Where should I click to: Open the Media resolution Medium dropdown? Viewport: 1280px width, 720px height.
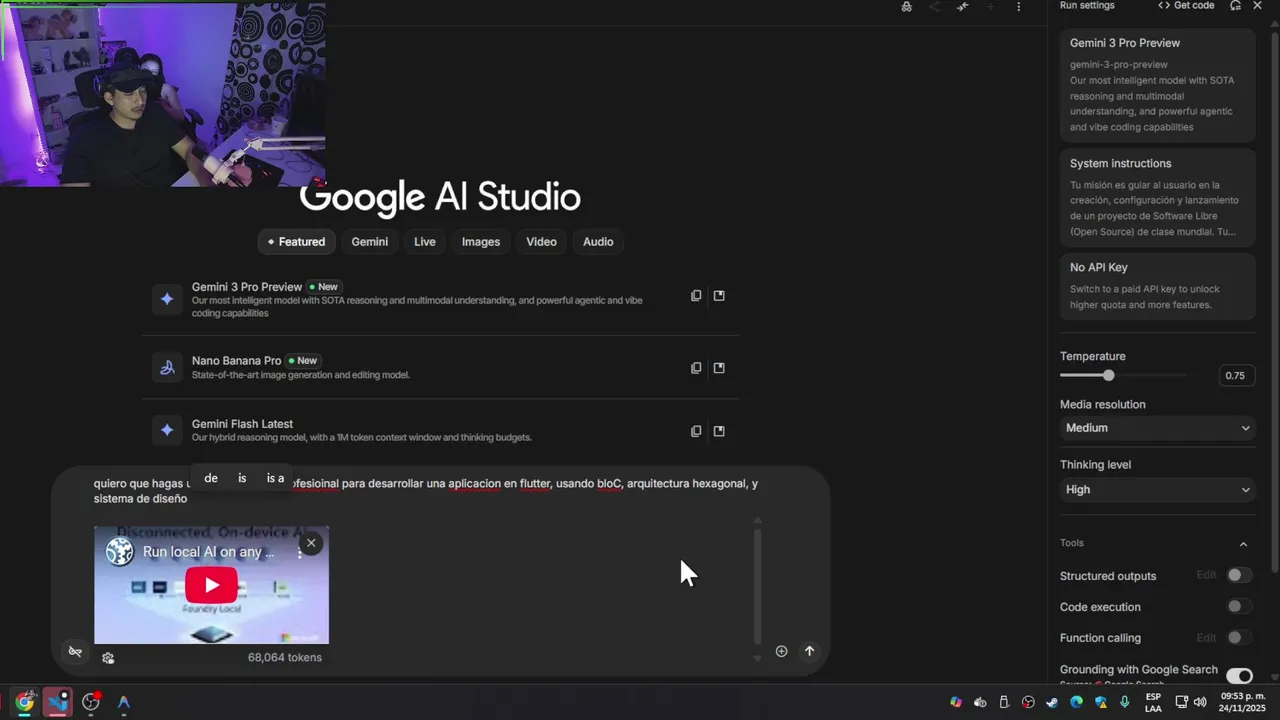tap(1157, 428)
